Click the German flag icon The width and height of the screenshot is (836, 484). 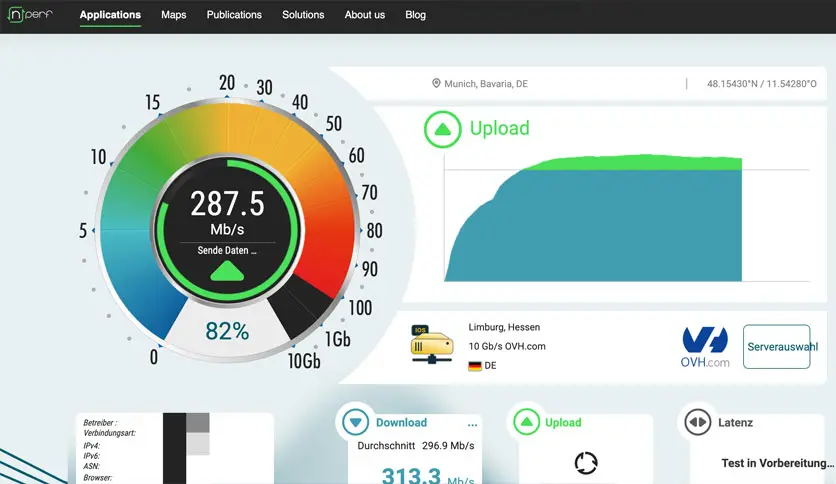(x=475, y=366)
